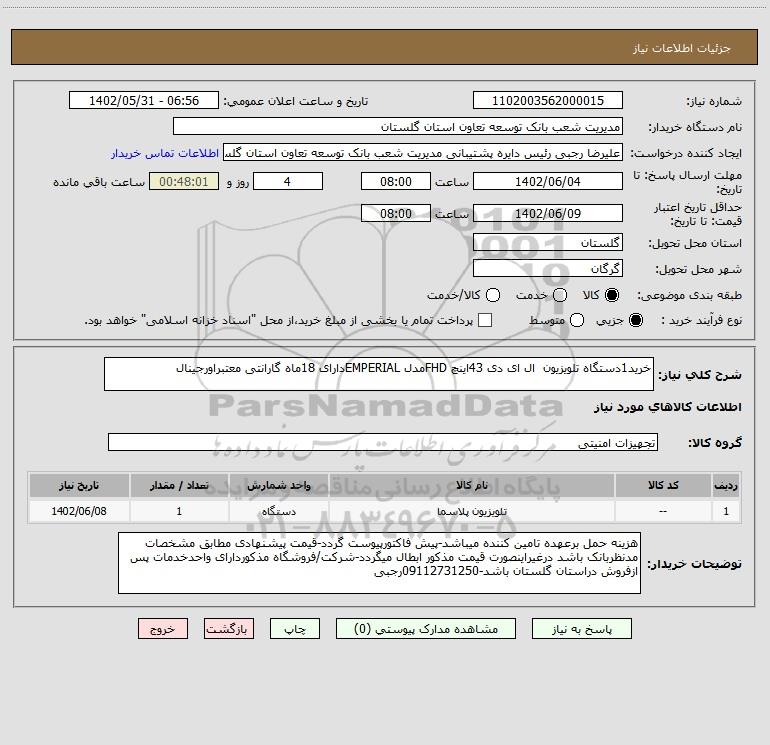Click the طبقه بندی موضوعی label
770x745 pixels.
689,296
